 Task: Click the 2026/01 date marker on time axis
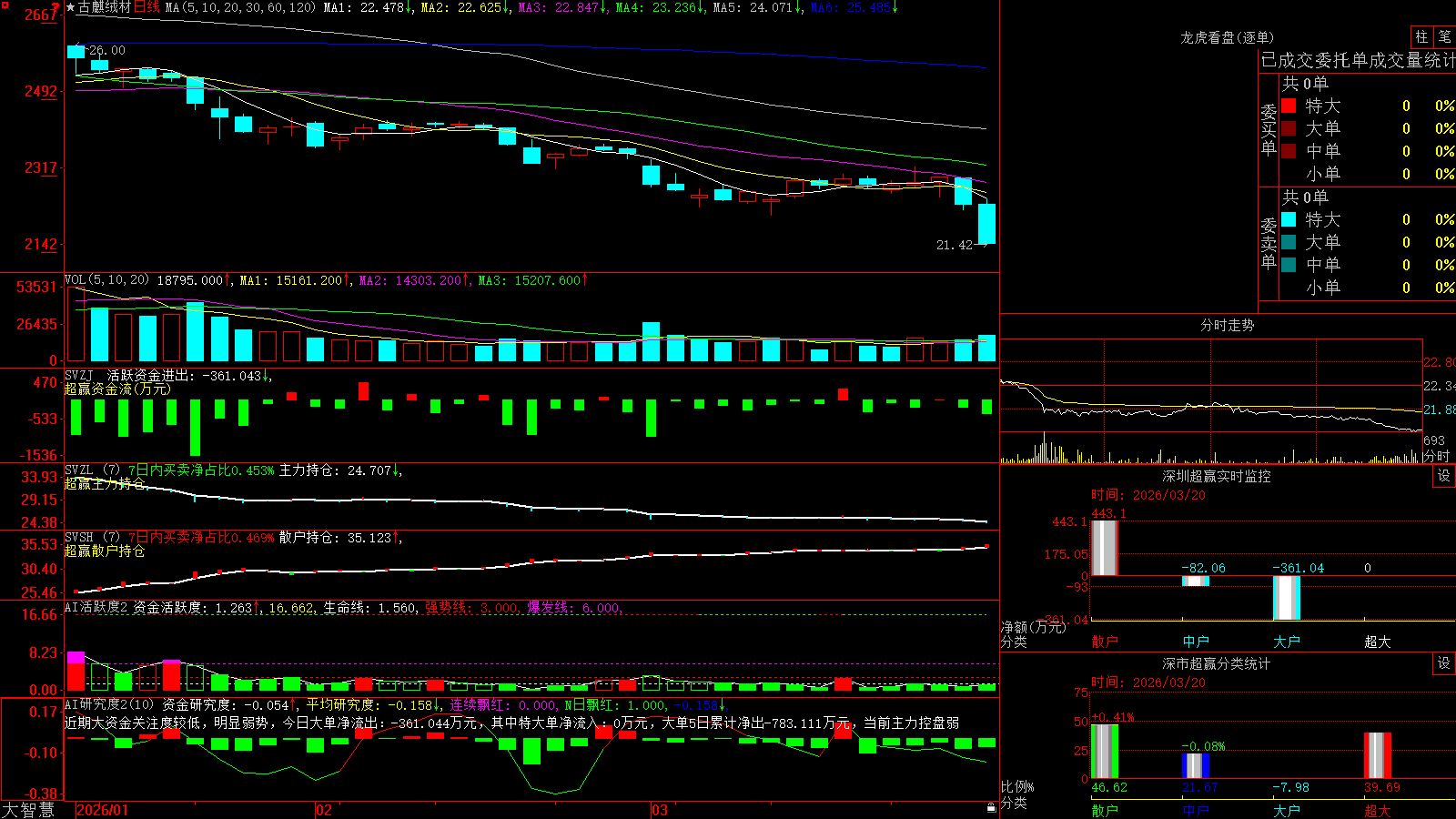coord(103,810)
